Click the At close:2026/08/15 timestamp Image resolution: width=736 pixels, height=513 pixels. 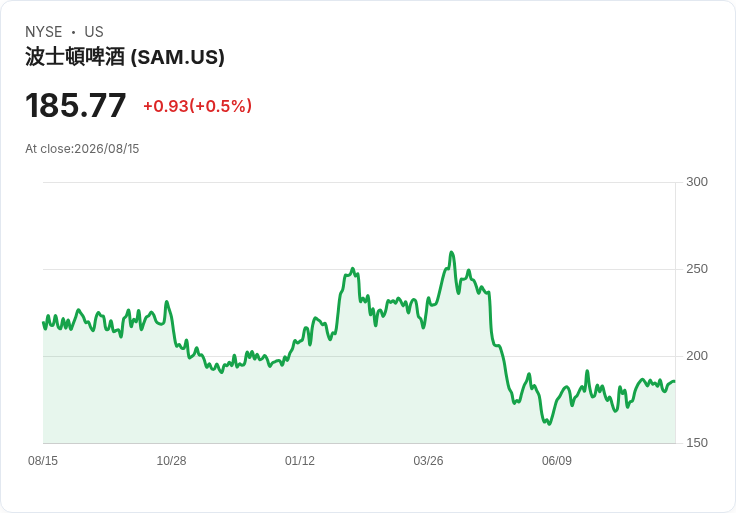tap(82, 149)
